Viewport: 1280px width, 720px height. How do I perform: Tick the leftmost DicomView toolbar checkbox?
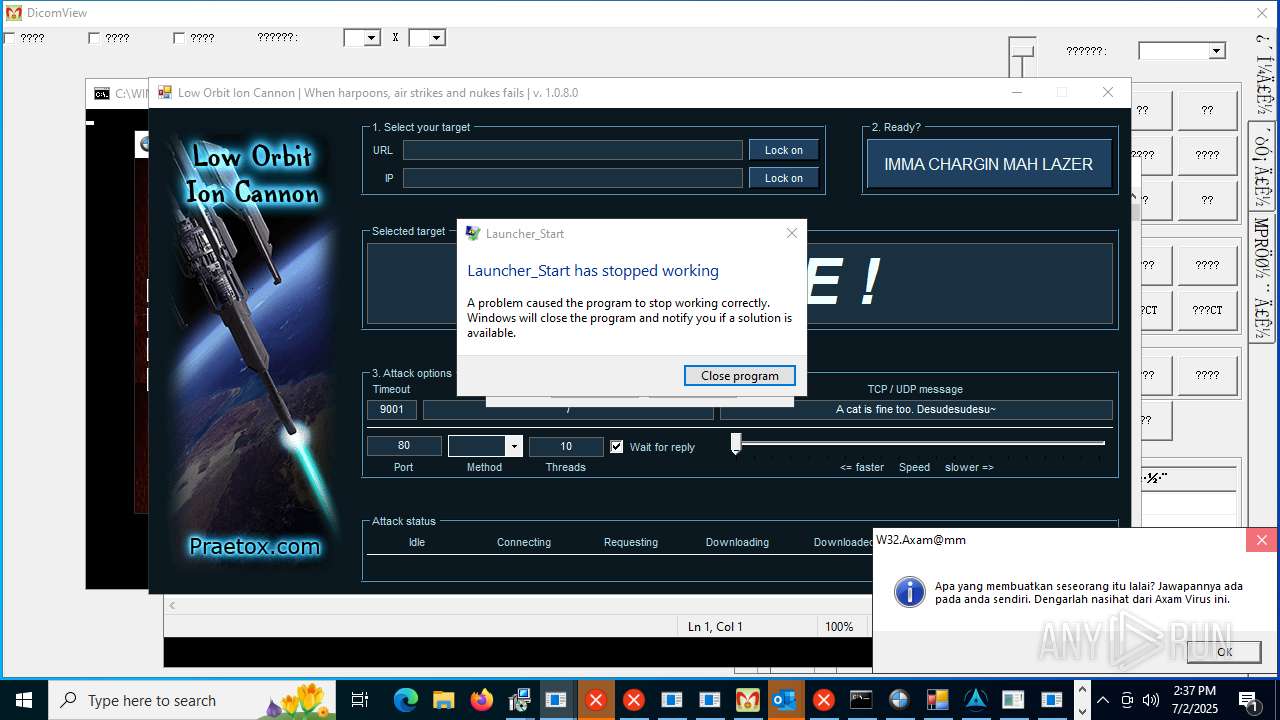9,38
